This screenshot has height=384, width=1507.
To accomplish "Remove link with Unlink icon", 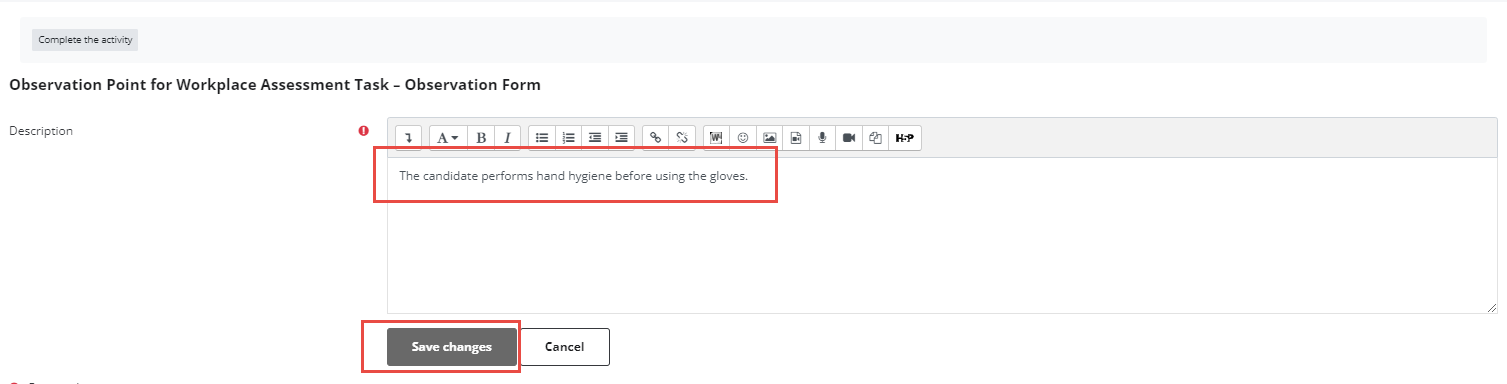I will (682, 138).
